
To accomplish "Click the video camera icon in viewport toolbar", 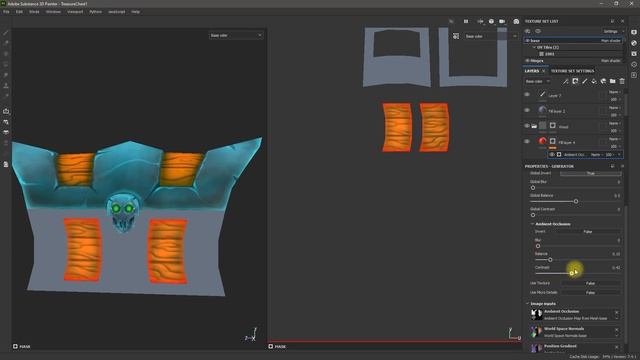I will pyautogui.click(x=502, y=21).
